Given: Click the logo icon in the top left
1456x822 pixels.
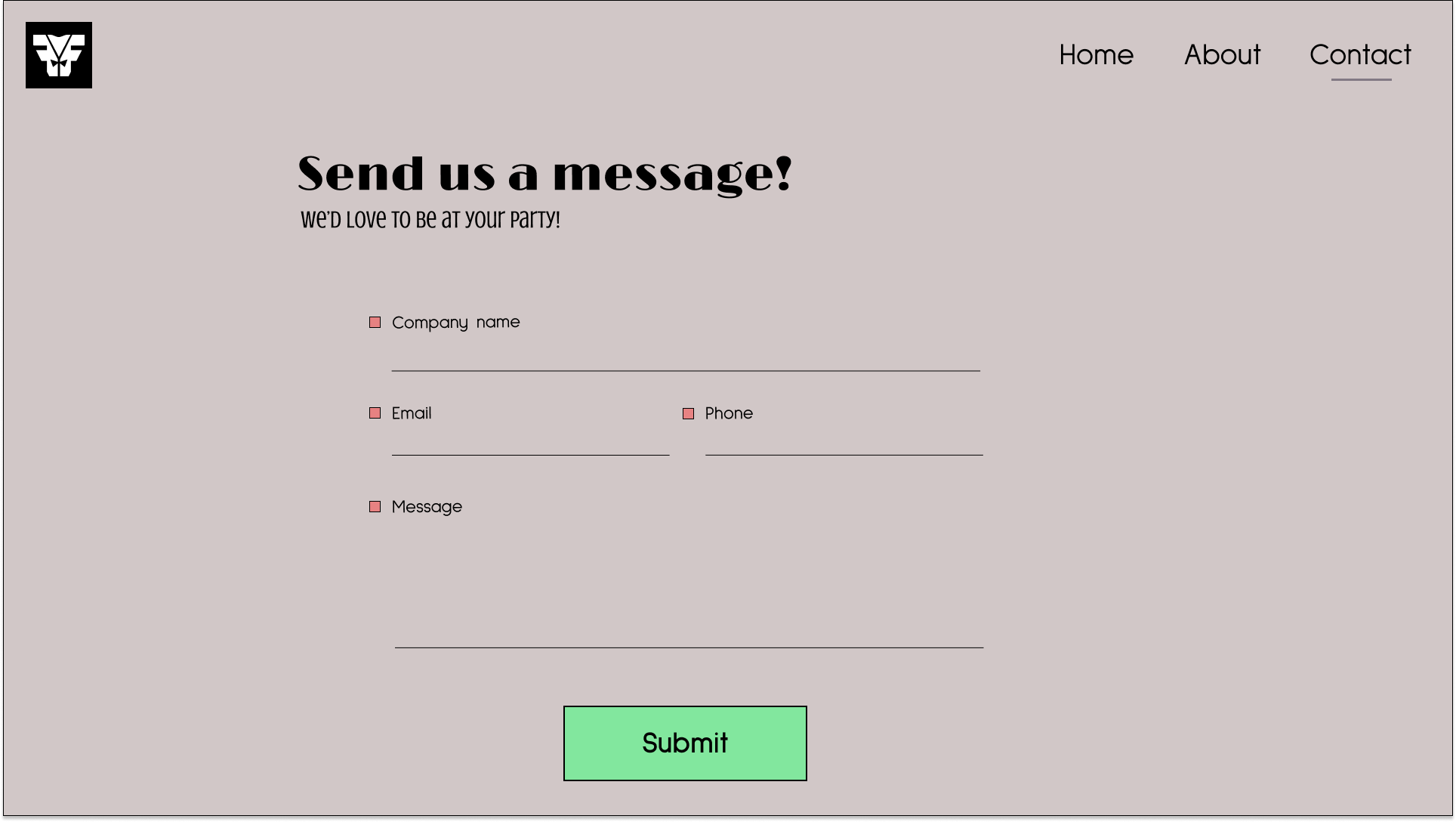Looking at the screenshot, I should [x=58, y=55].
